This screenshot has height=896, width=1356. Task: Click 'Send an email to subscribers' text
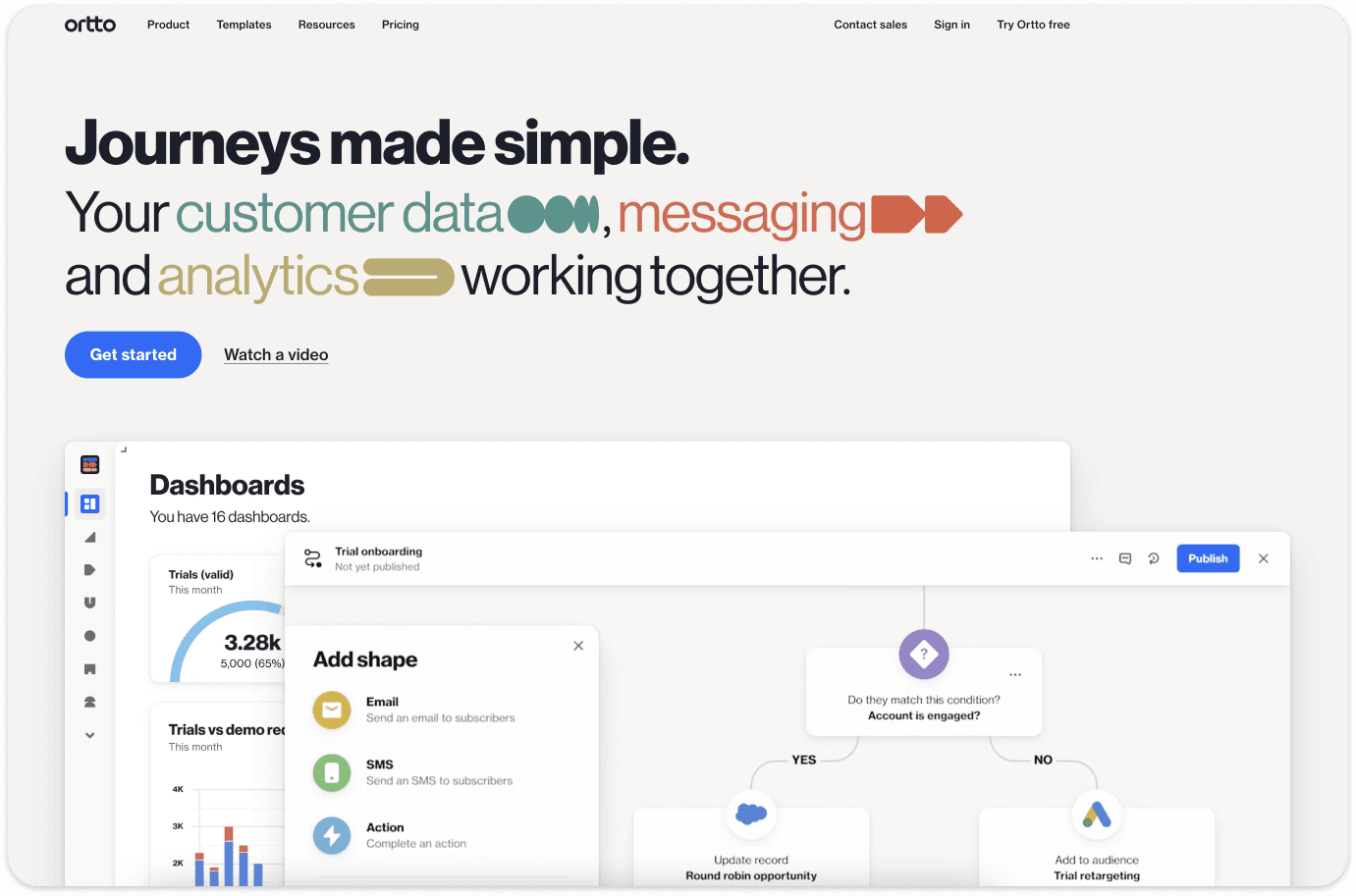[441, 718]
